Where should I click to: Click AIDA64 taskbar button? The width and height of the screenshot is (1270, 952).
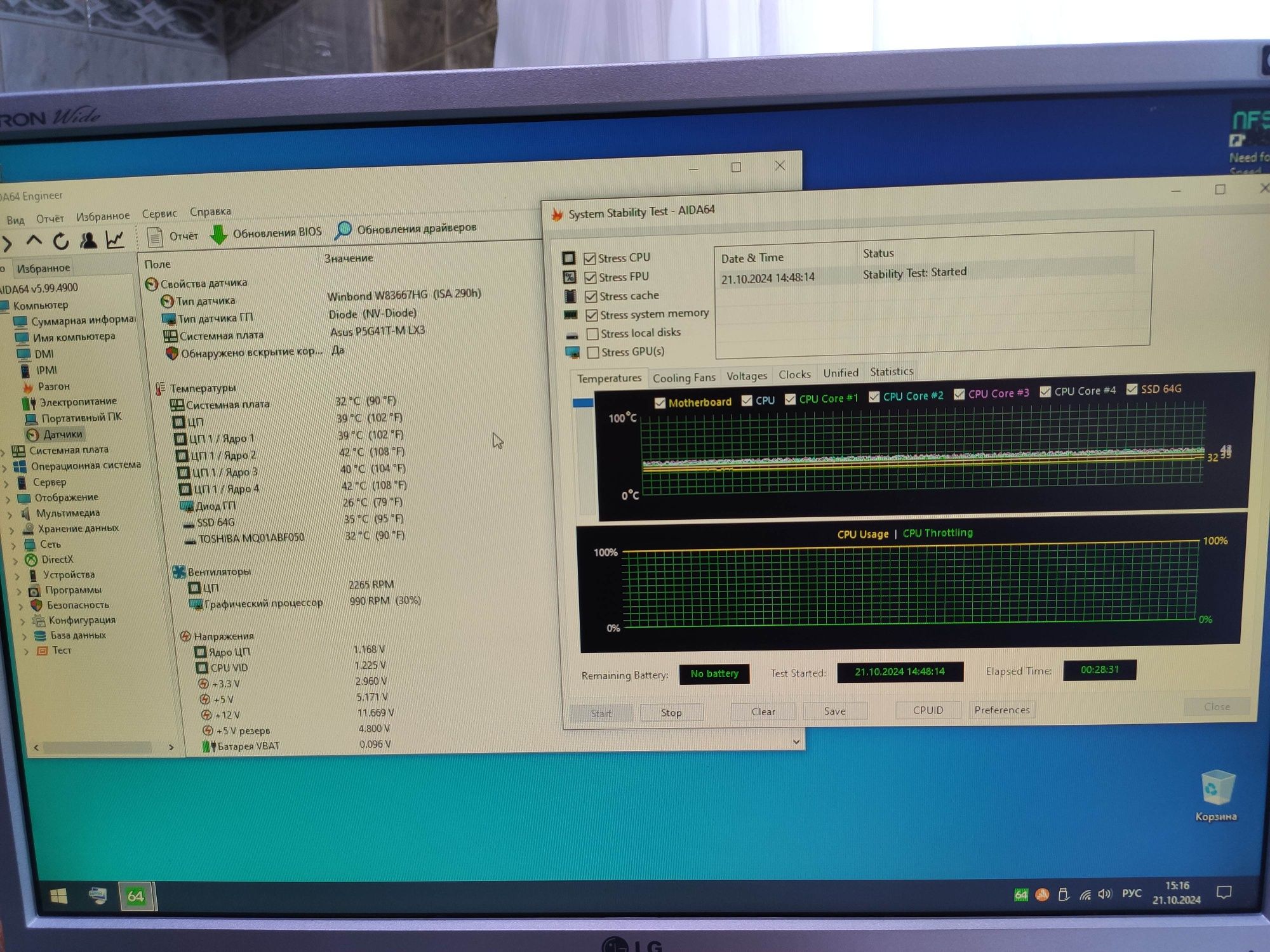click(136, 896)
